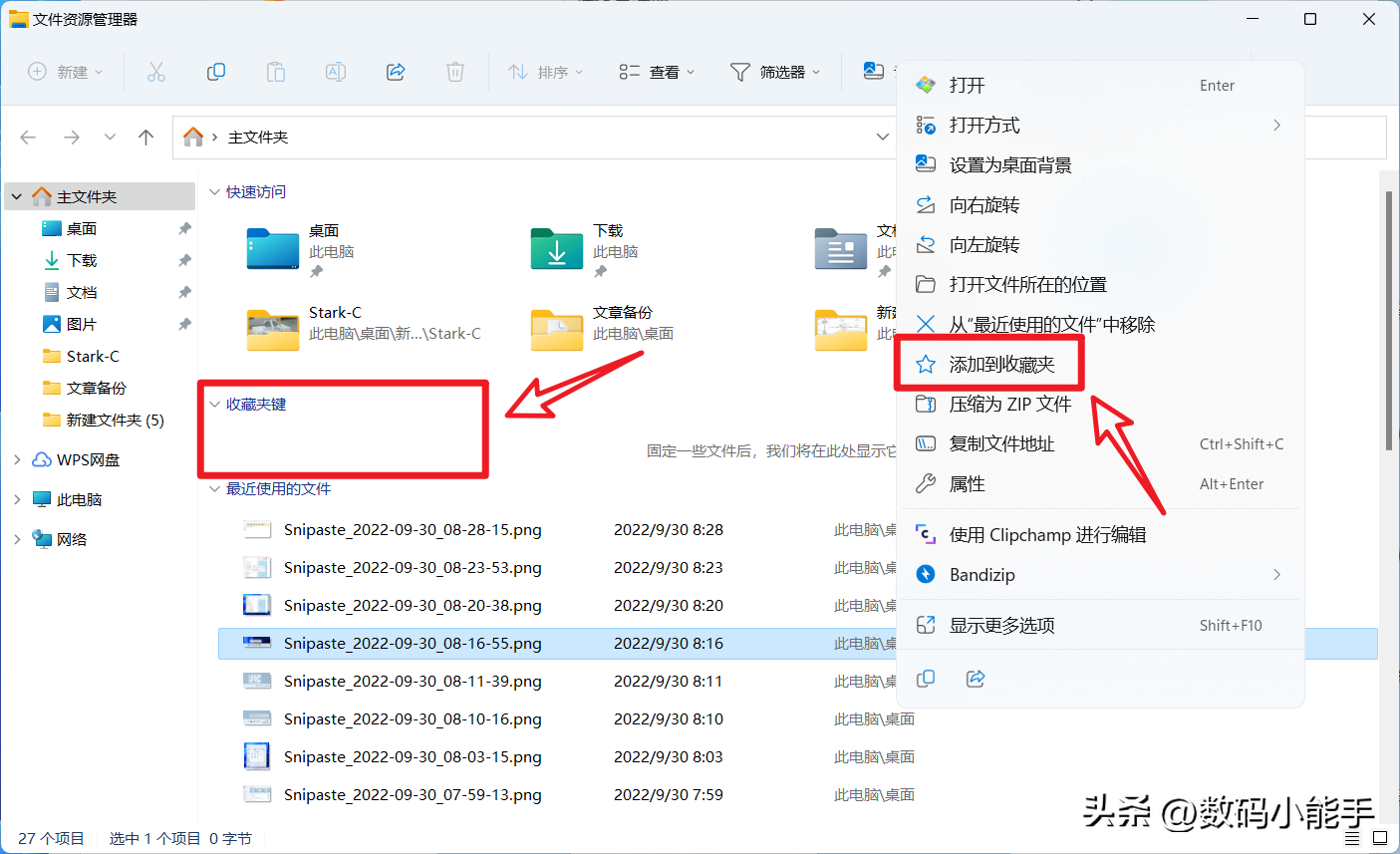Collapse the 快速访问 section
The width and height of the screenshot is (1400, 854).
point(214,191)
